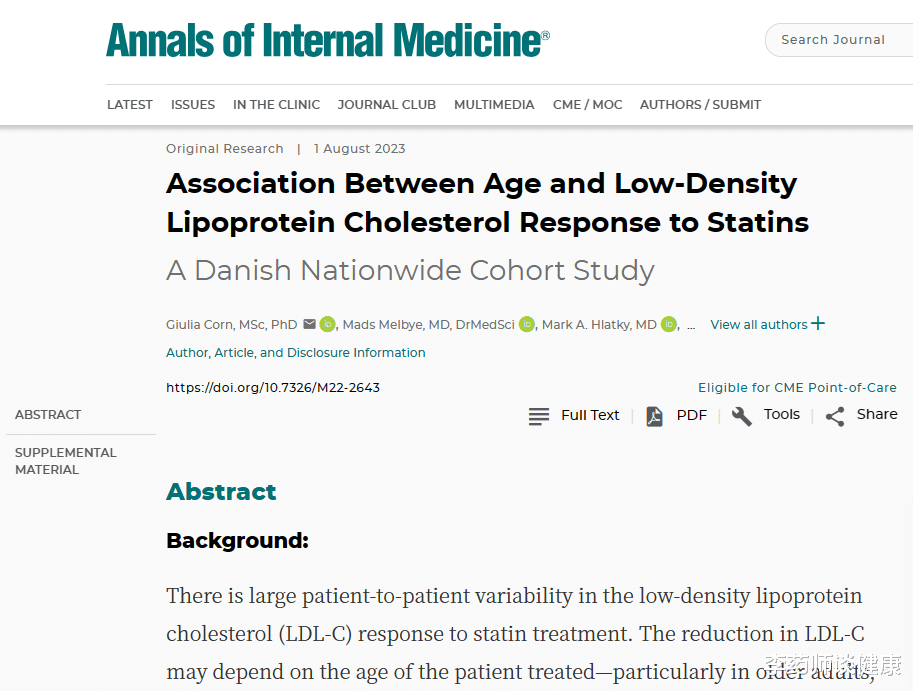
Task: Click the DOI link 10.7326/M22-2643
Action: click(273, 387)
